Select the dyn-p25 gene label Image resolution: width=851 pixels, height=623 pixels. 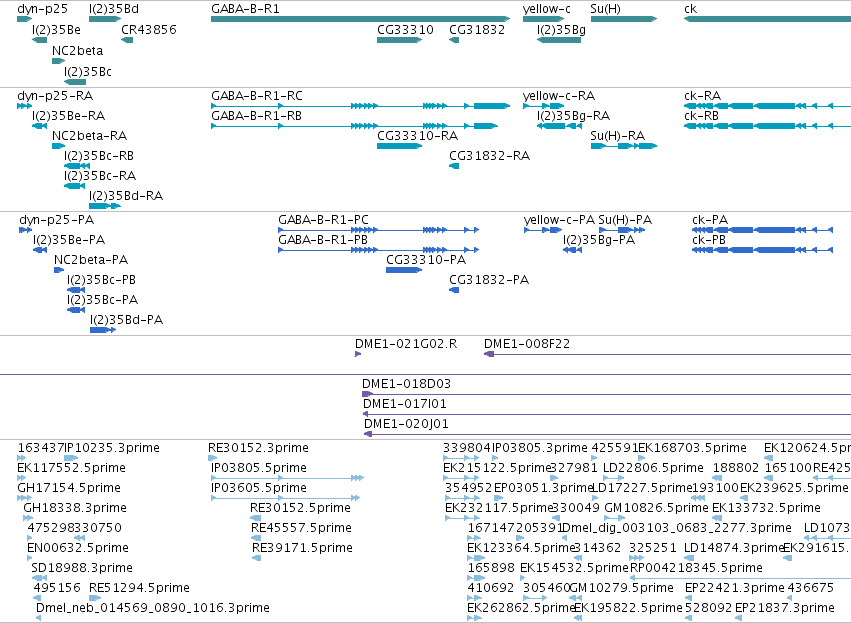(42, 9)
